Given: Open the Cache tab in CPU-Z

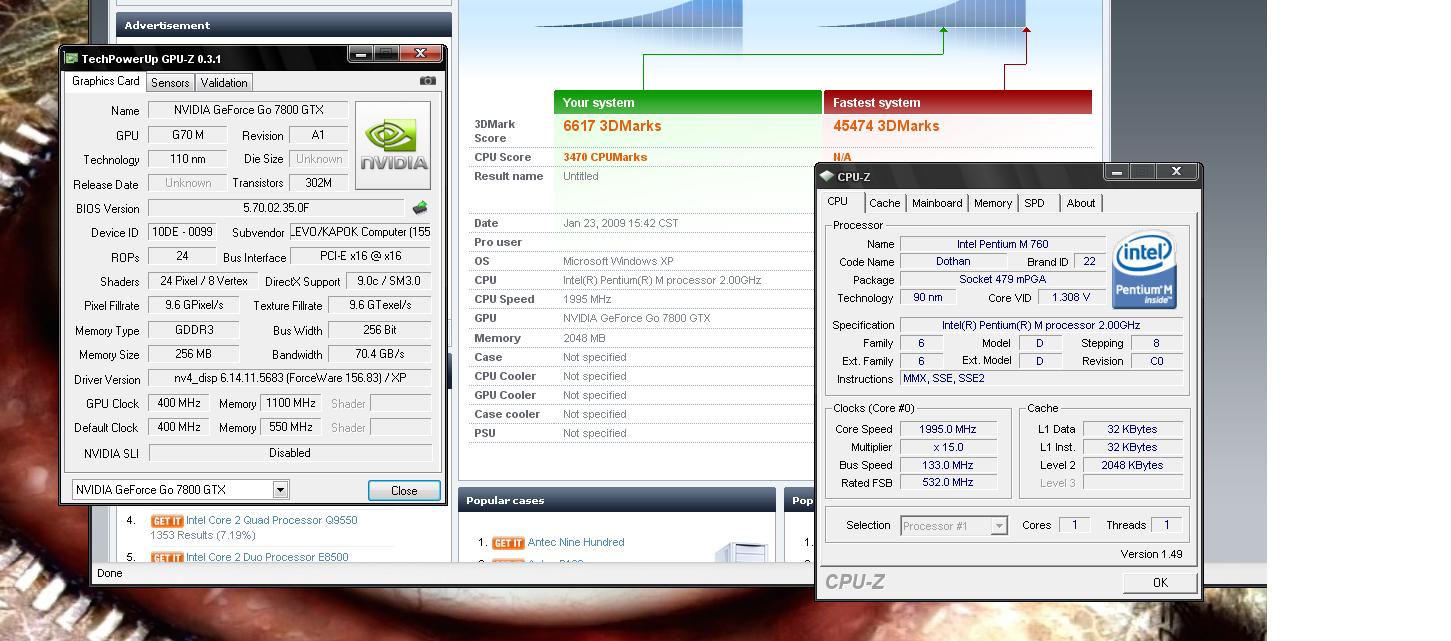Looking at the screenshot, I should coord(884,203).
